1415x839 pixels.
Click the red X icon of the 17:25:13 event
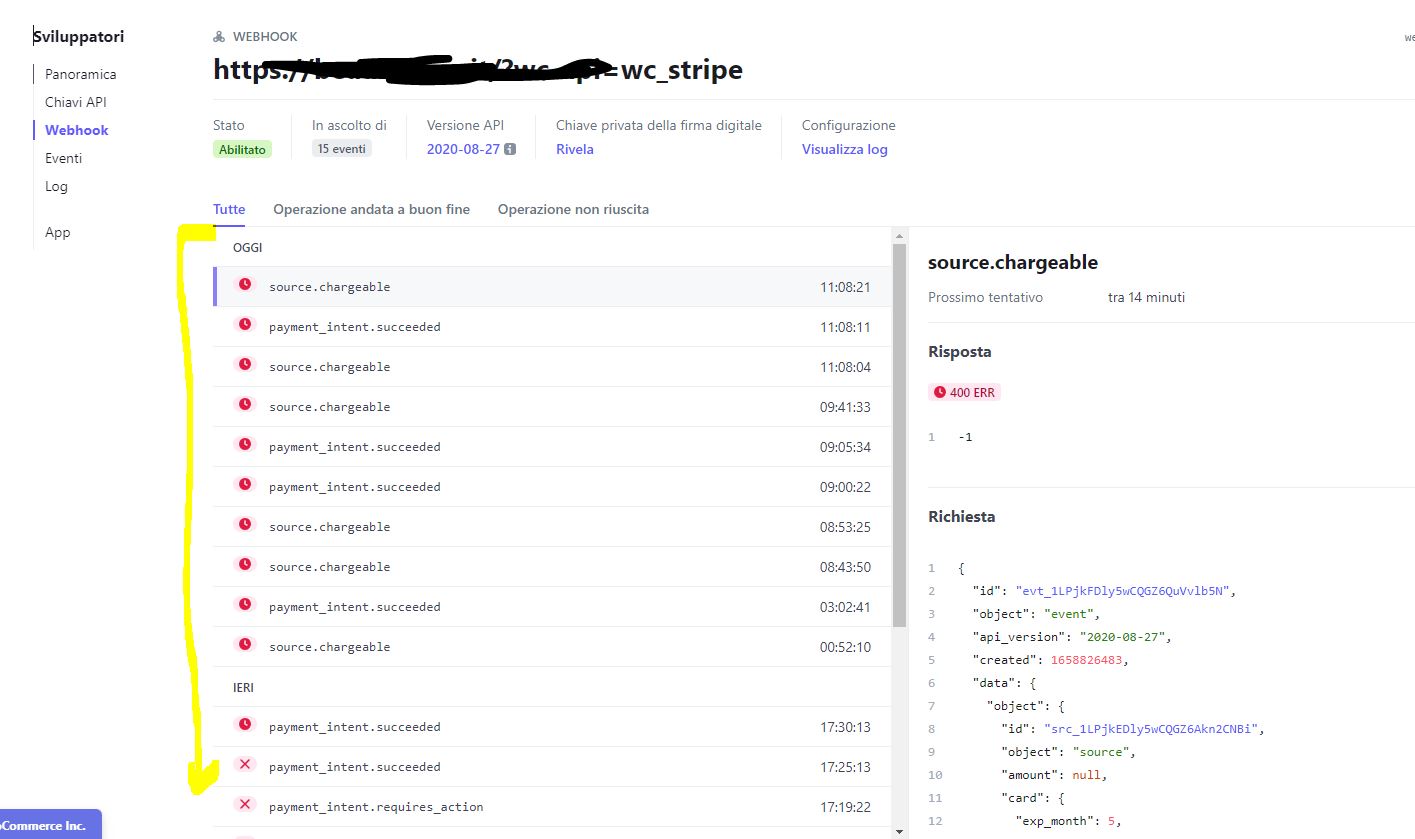click(244, 765)
